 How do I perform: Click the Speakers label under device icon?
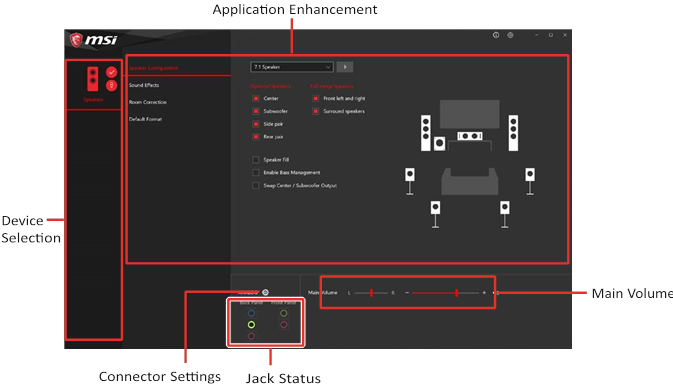(93, 100)
